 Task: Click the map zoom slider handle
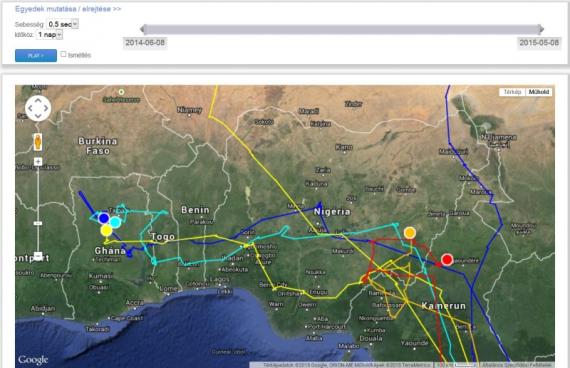coord(38,223)
